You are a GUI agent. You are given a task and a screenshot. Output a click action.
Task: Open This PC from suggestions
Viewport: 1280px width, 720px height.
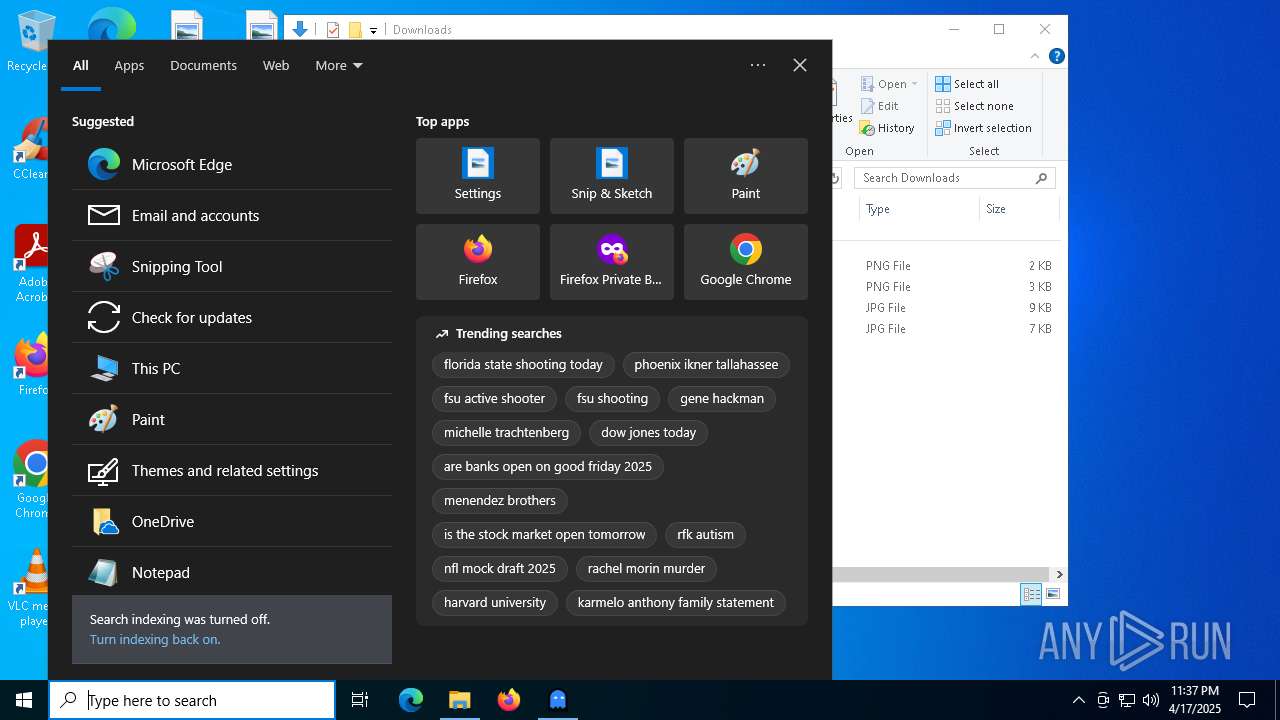click(x=232, y=368)
